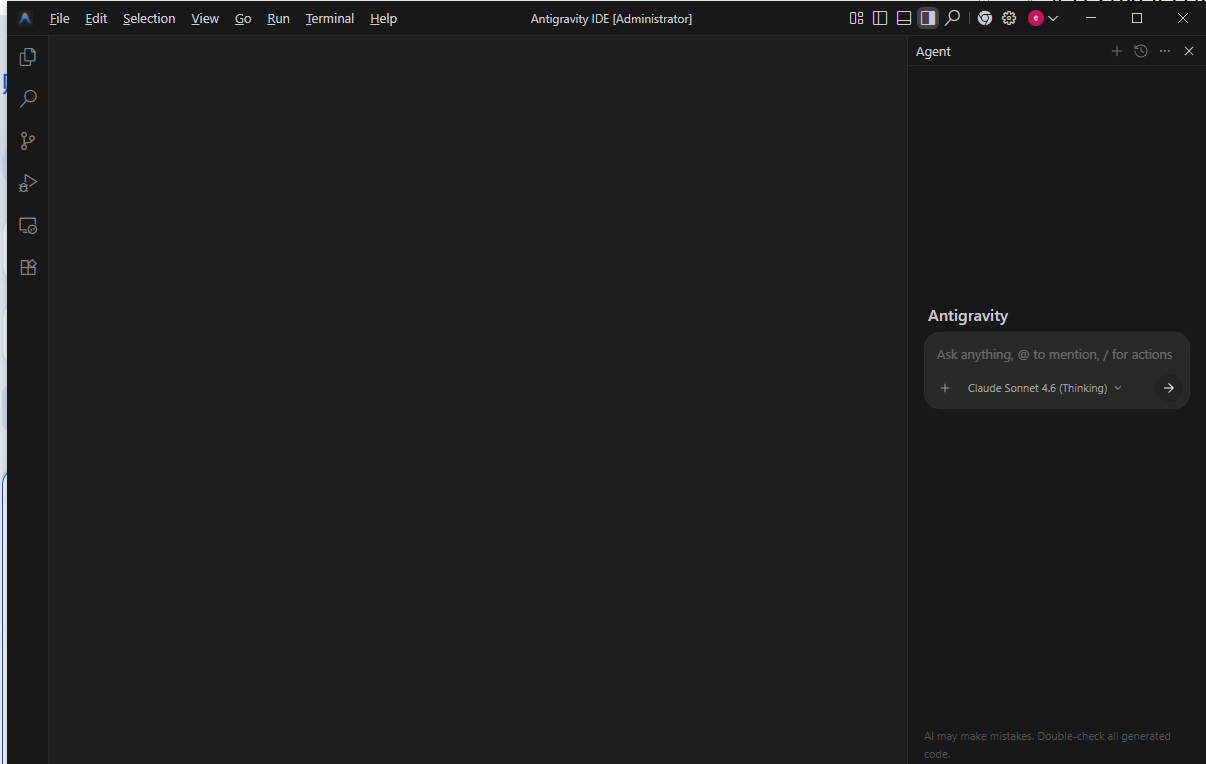Expand the account dropdown chevron
The height and width of the screenshot is (764, 1206).
coord(1053,18)
